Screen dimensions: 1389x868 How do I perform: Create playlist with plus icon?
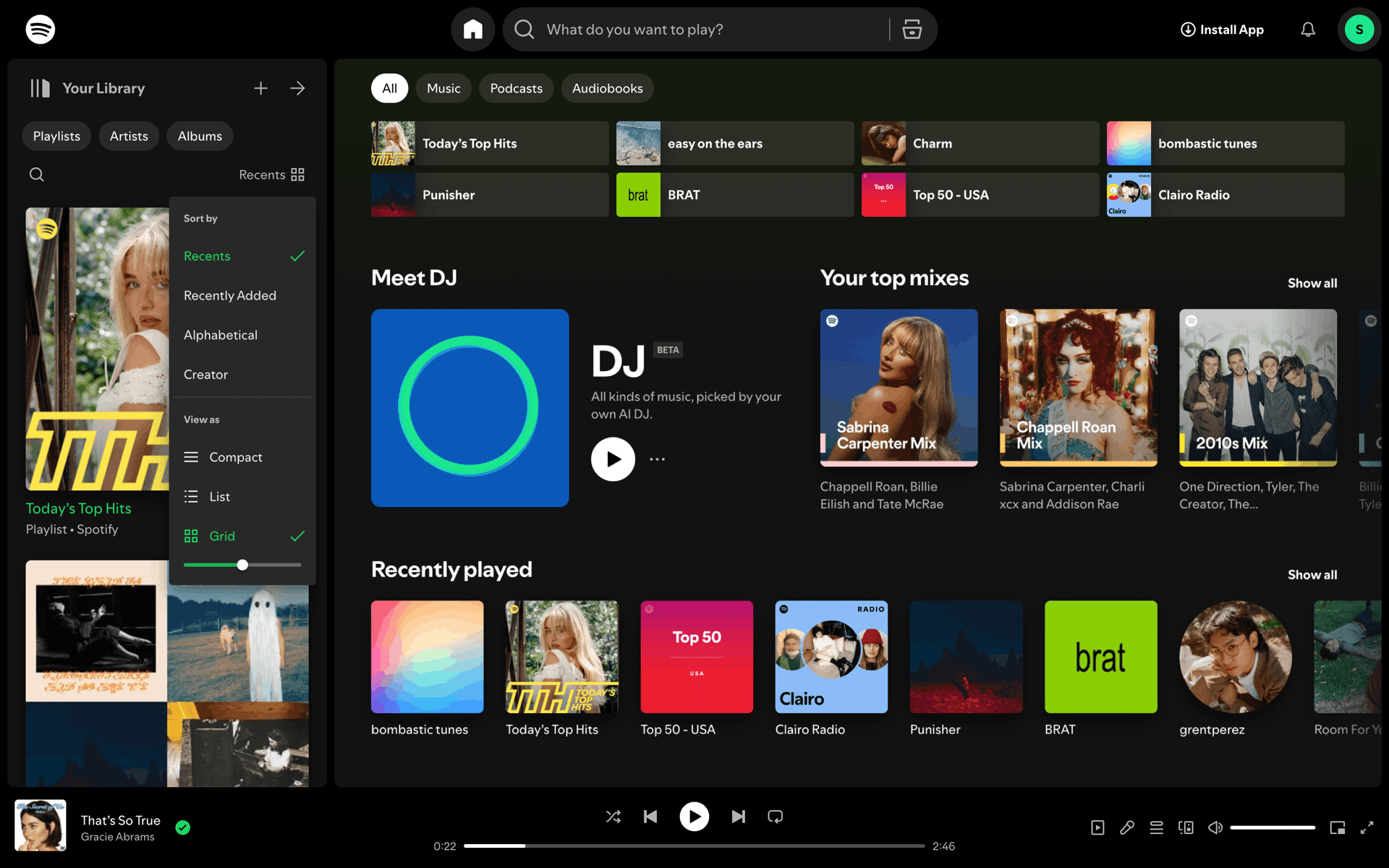tap(261, 88)
